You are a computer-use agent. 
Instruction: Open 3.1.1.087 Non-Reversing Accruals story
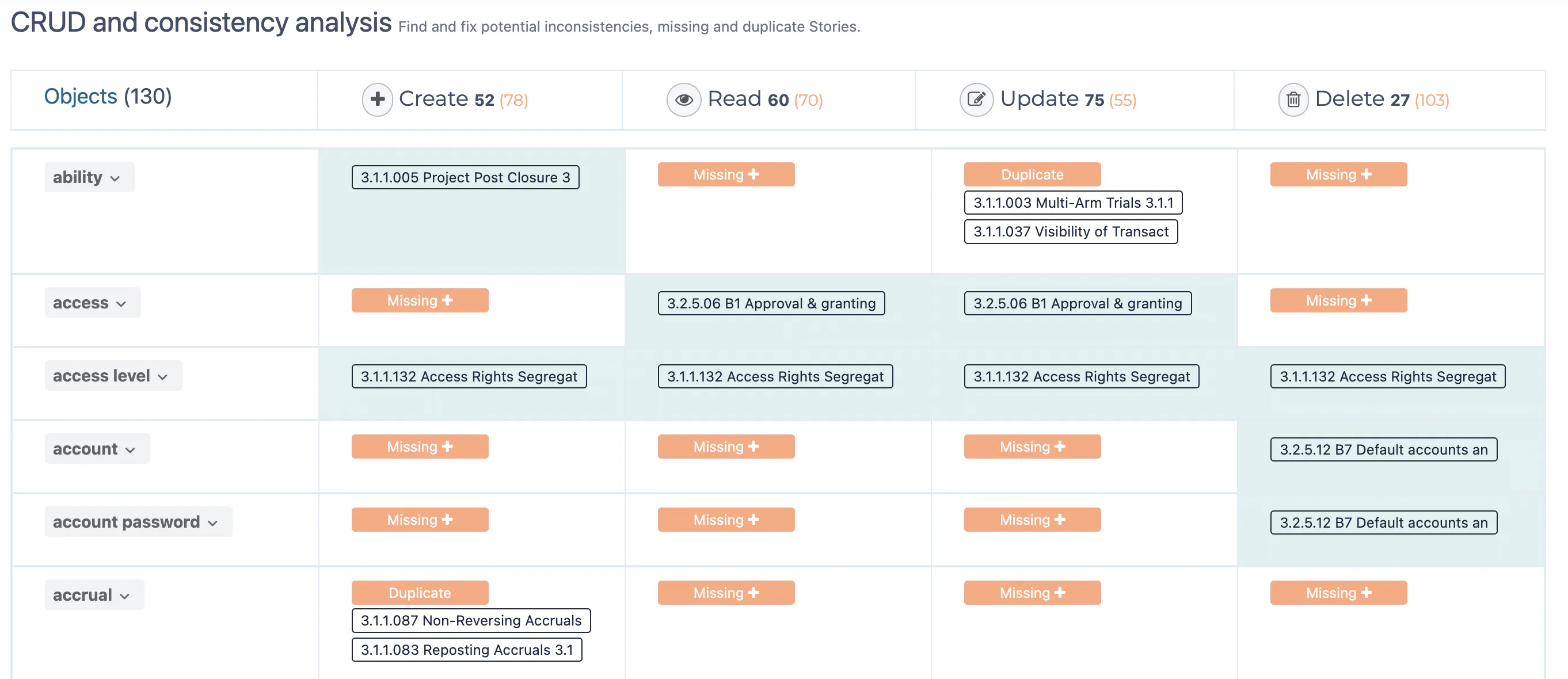click(470, 620)
